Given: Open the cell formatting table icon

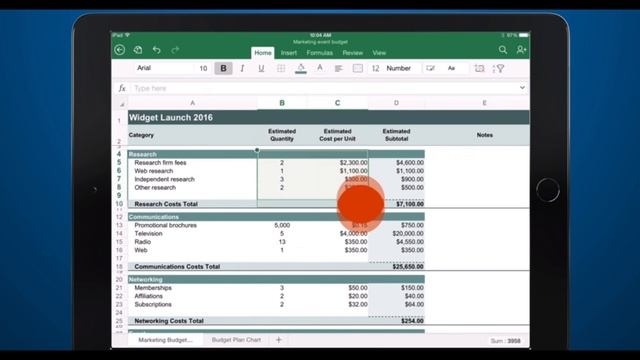Looking at the screenshot, I should (x=430, y=68).
